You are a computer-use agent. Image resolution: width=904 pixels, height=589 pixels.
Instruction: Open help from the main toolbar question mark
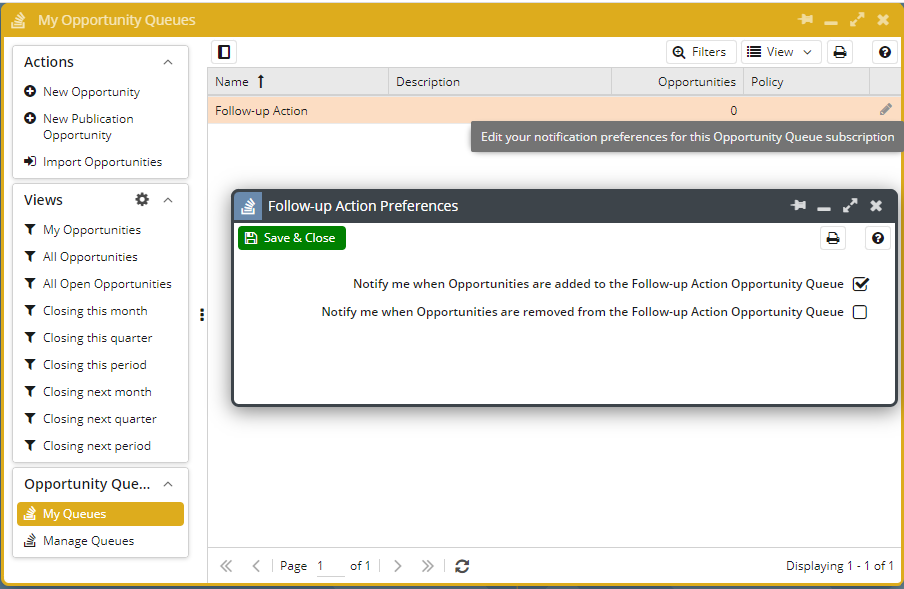(884, 51)
